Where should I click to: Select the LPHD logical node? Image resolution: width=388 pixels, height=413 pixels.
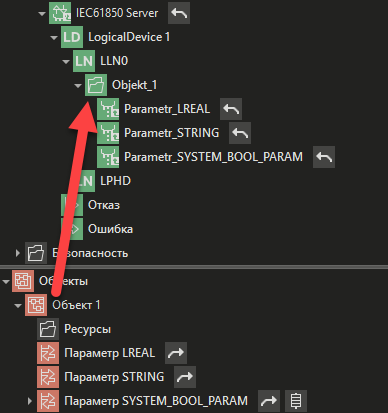[x=115, y=181]
